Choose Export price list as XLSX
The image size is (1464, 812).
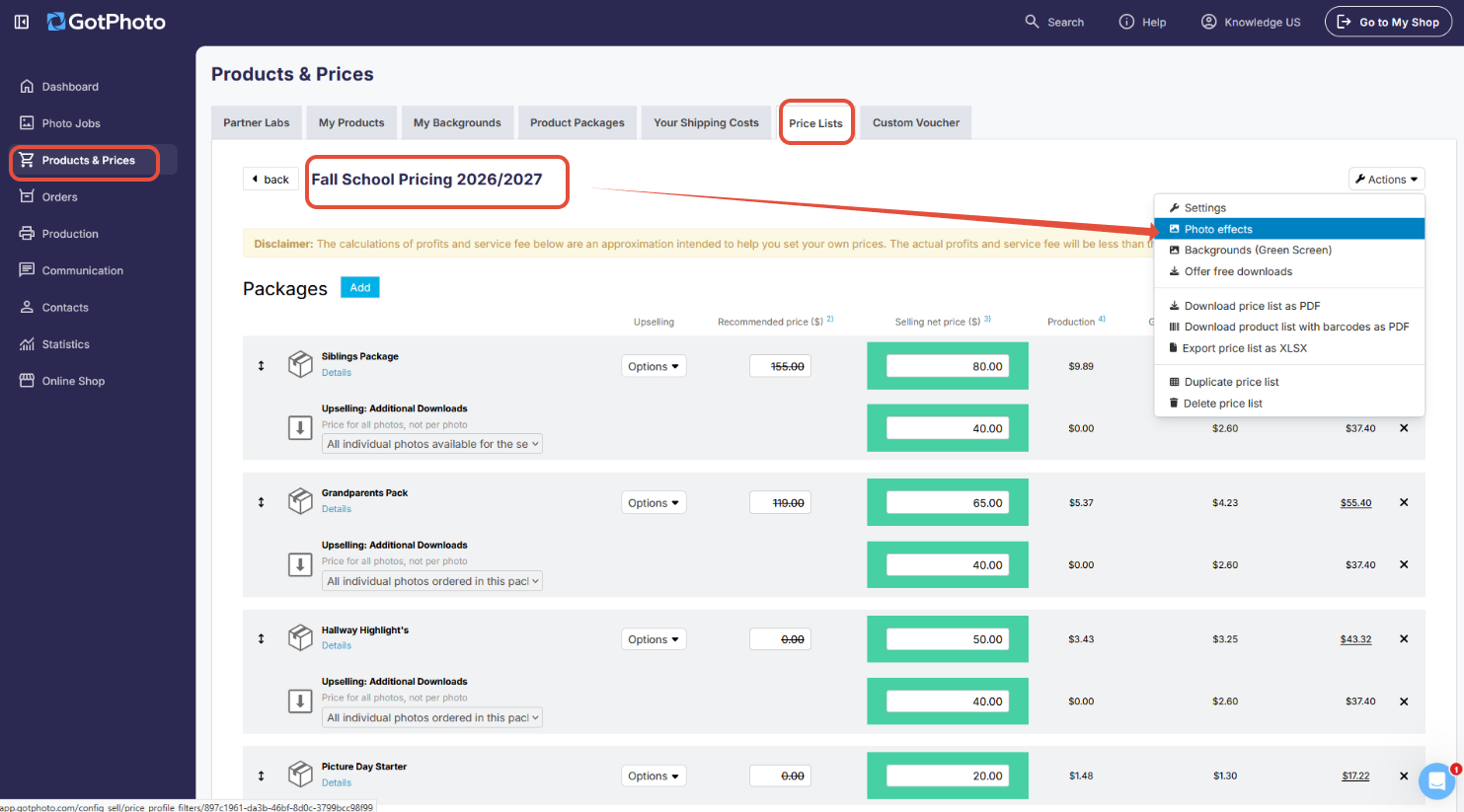(1289, 348)
